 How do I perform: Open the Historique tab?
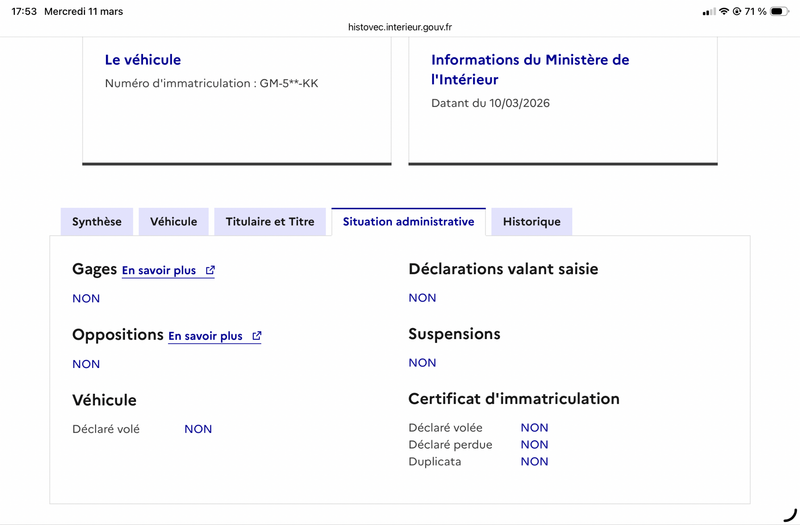[x=532, y=221]
